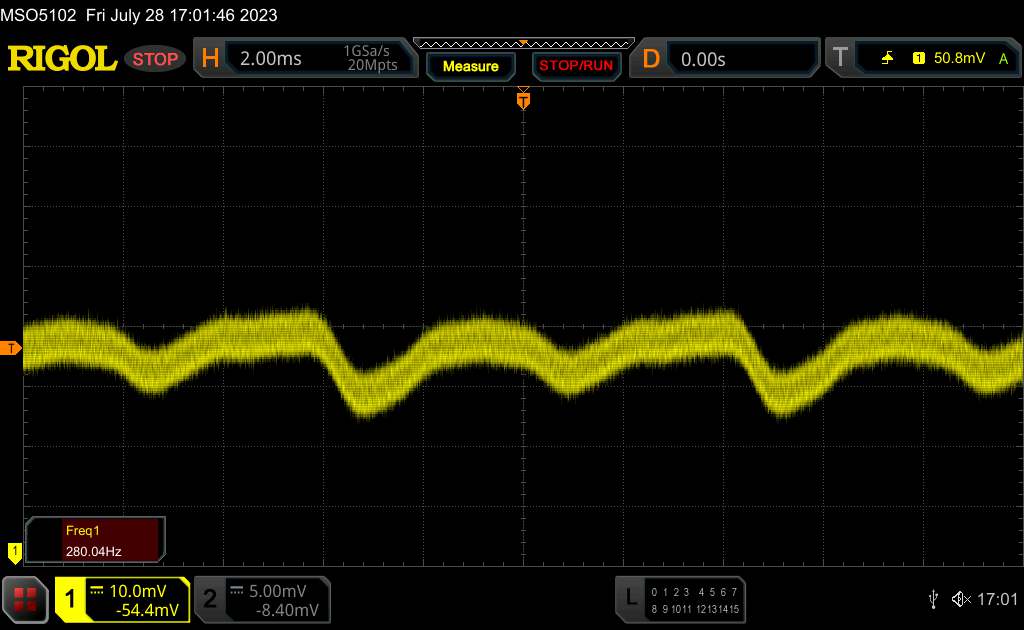Viewport: 1024px width, 630px height.
Task: Click the orange D delay icon
Action: pyautogui.click(x=651, y=59)
